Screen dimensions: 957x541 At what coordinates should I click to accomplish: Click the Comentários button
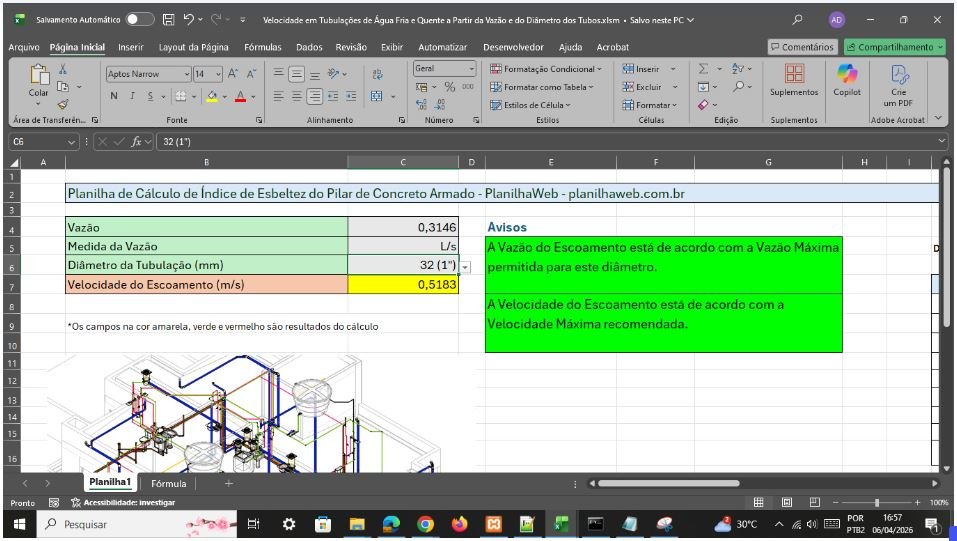point(801,47)
